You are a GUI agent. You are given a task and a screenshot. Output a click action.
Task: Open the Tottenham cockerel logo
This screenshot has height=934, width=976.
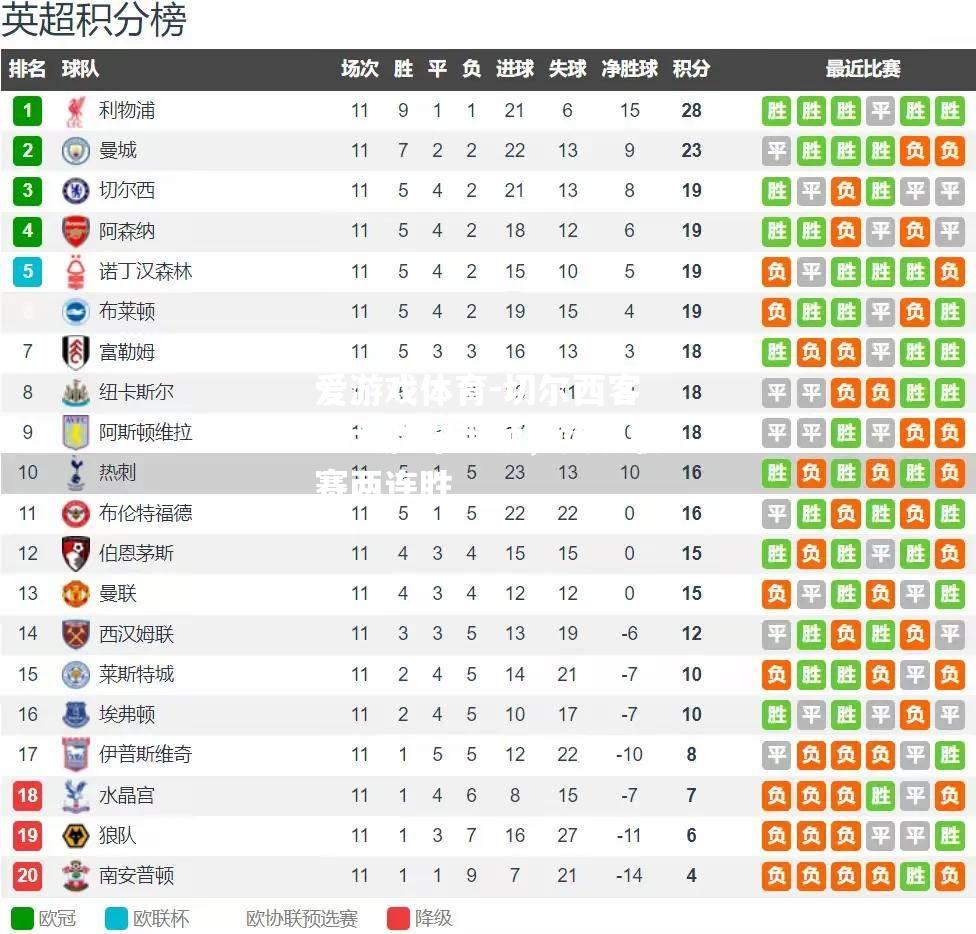pos(75,473)
